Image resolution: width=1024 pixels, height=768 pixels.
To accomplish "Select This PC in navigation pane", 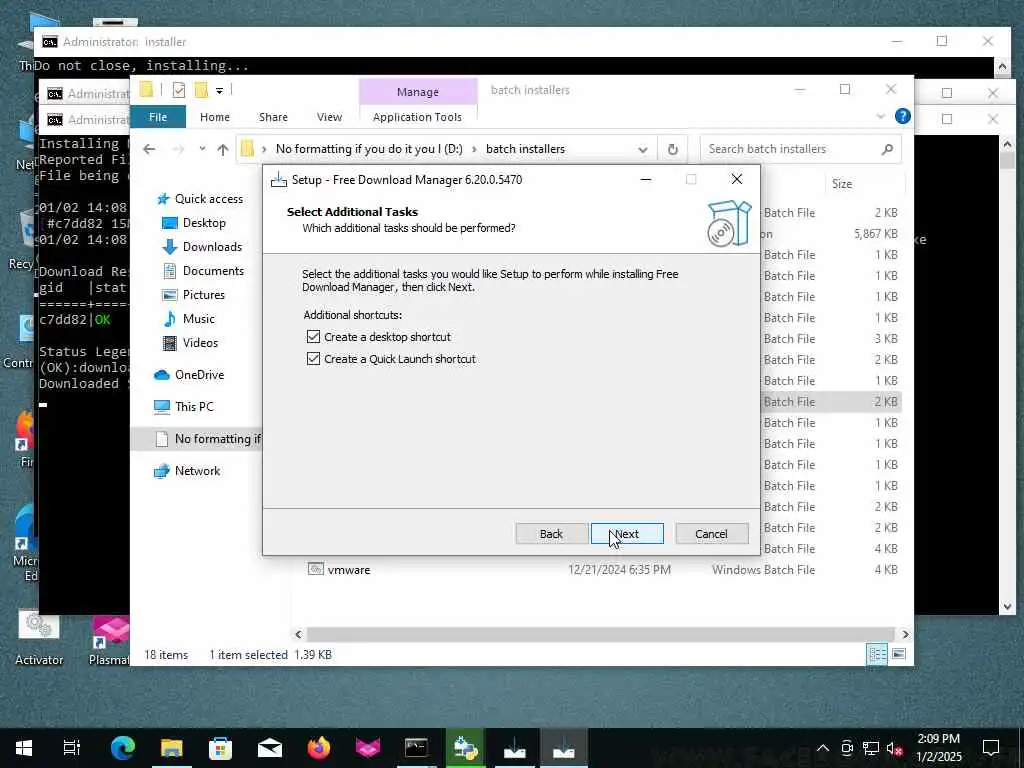I will tap(193, 407).
